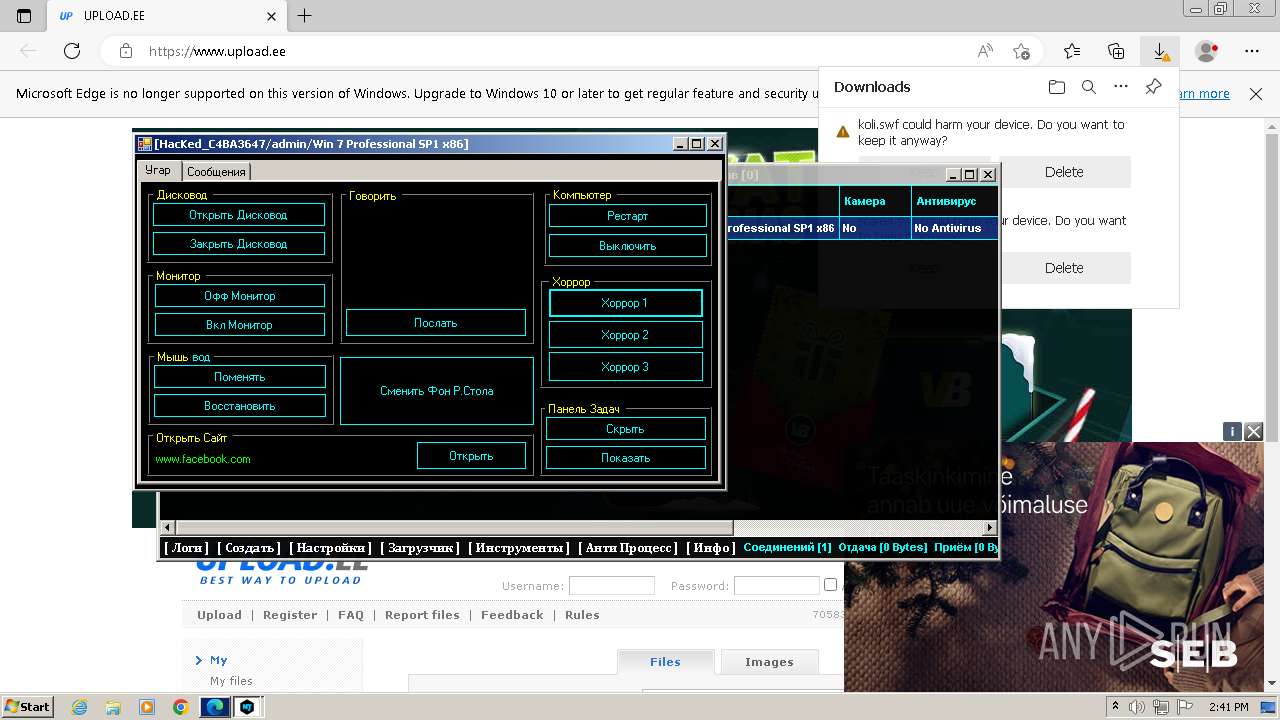Open the [Инфо] menu
Viewport: 1280px width, 720px height.
click(712, 548)
